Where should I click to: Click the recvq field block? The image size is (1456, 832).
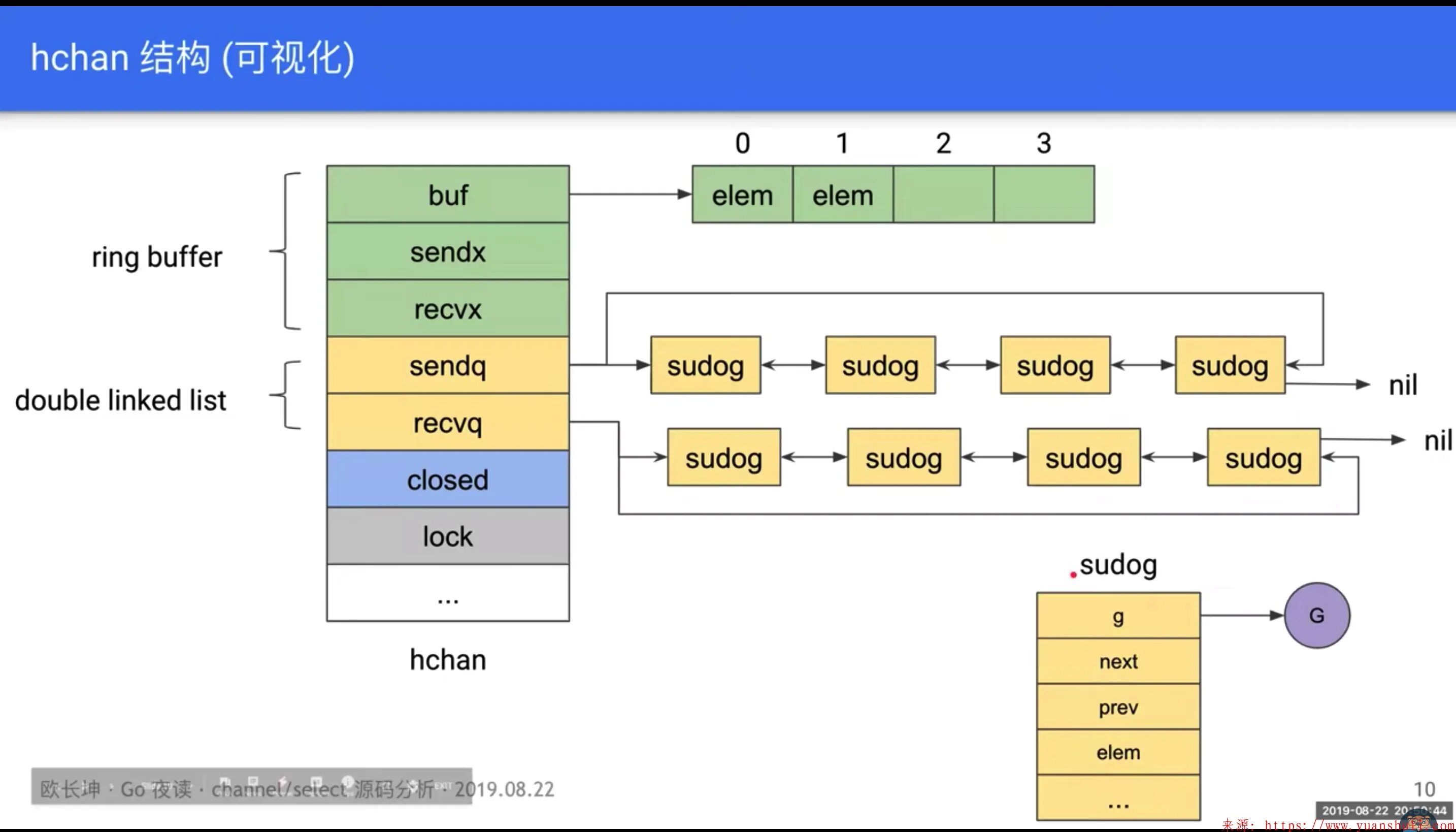tap(448, 423)
